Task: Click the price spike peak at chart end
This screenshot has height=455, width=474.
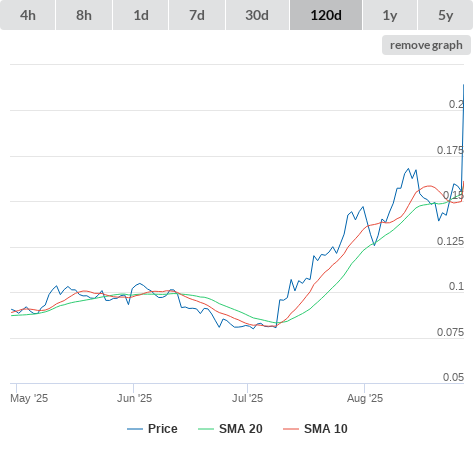Action: pos(463,85)
